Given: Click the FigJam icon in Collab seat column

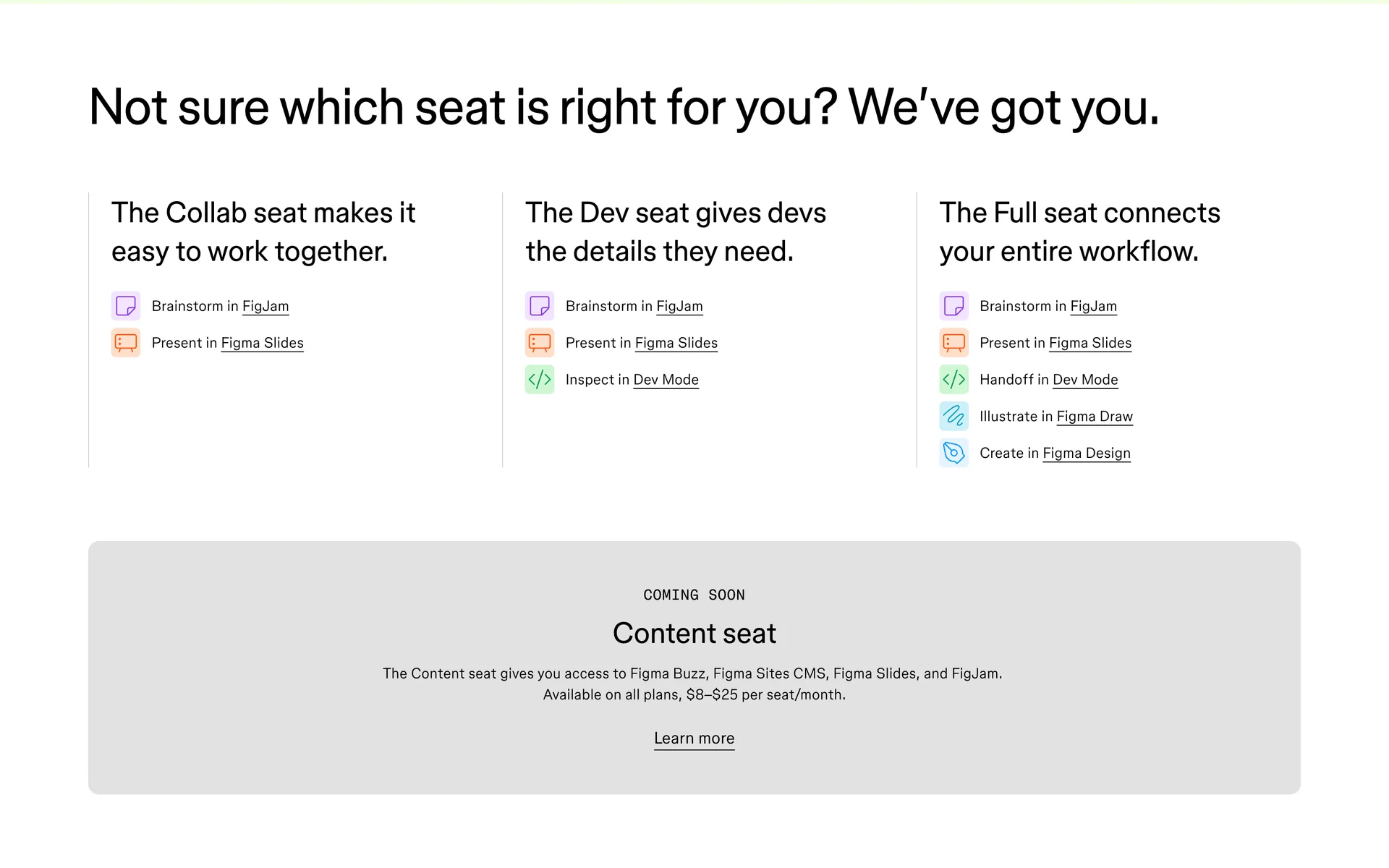Looking at the screenshot, I should pos(126,306).
